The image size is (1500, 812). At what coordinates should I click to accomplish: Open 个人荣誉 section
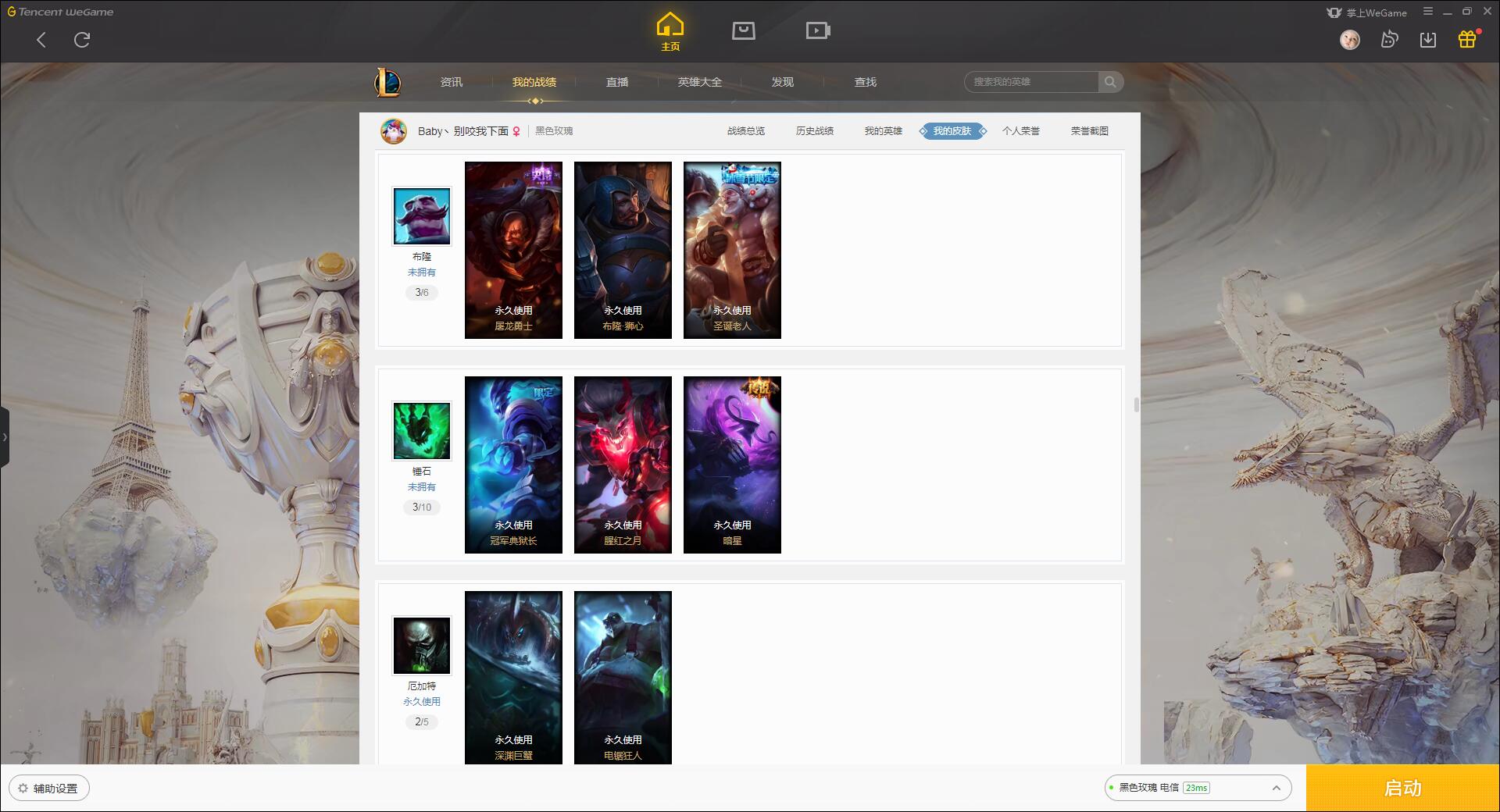click(1021, 131)
